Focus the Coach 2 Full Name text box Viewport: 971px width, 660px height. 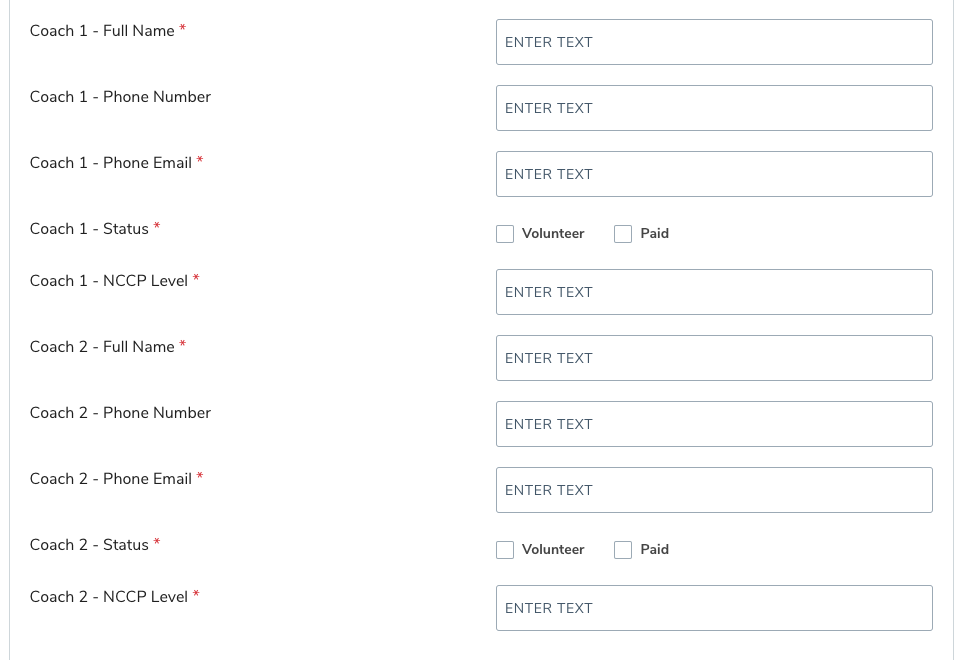pyautogui.click(x=714, y=358)
